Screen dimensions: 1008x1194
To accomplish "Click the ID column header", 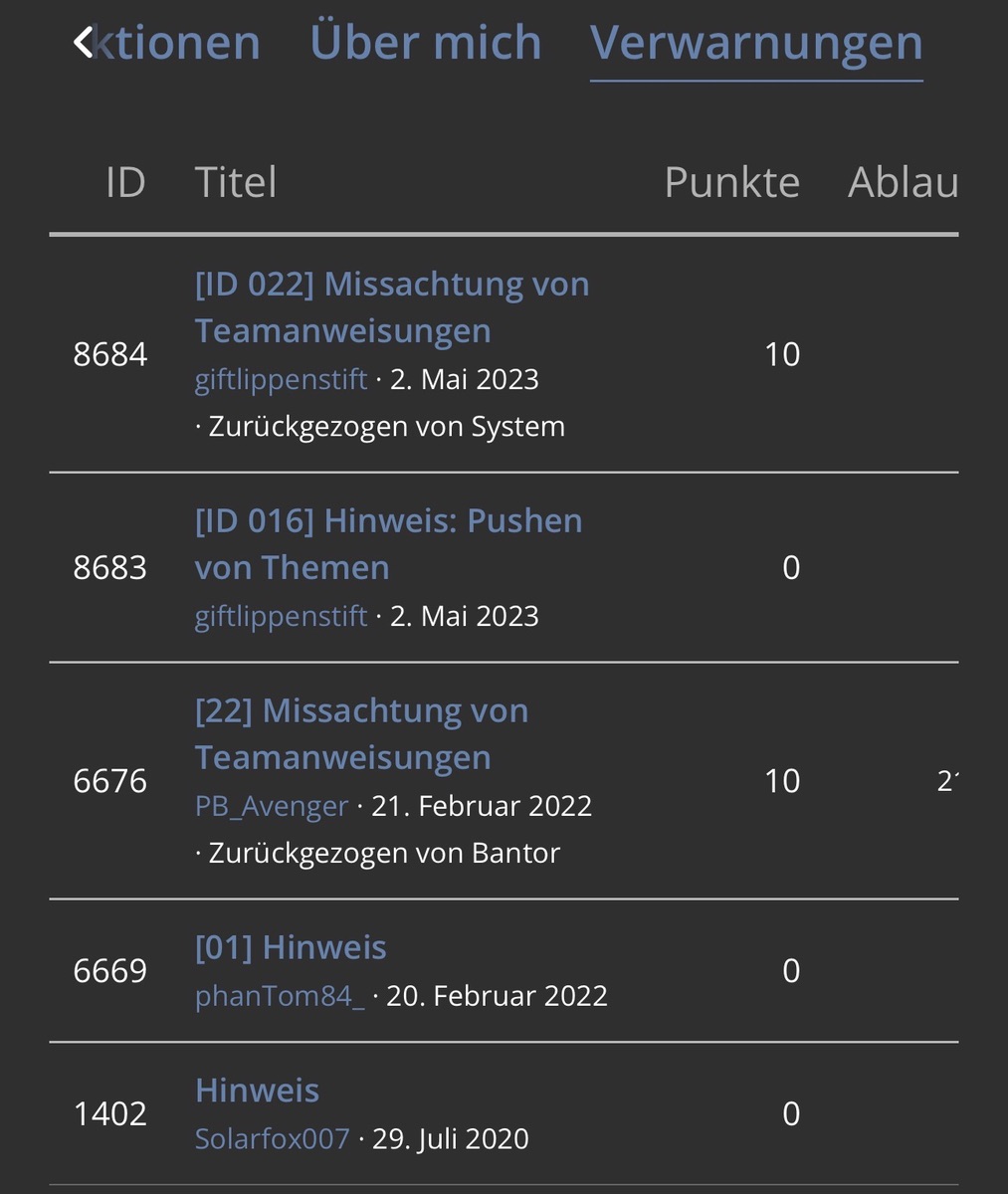I will (x=125, y=183).
